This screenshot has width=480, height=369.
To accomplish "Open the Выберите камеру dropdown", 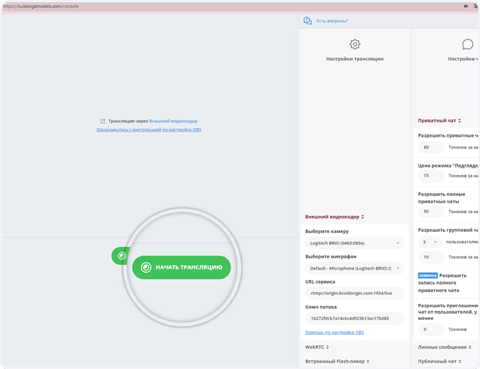I will [355, 243].
